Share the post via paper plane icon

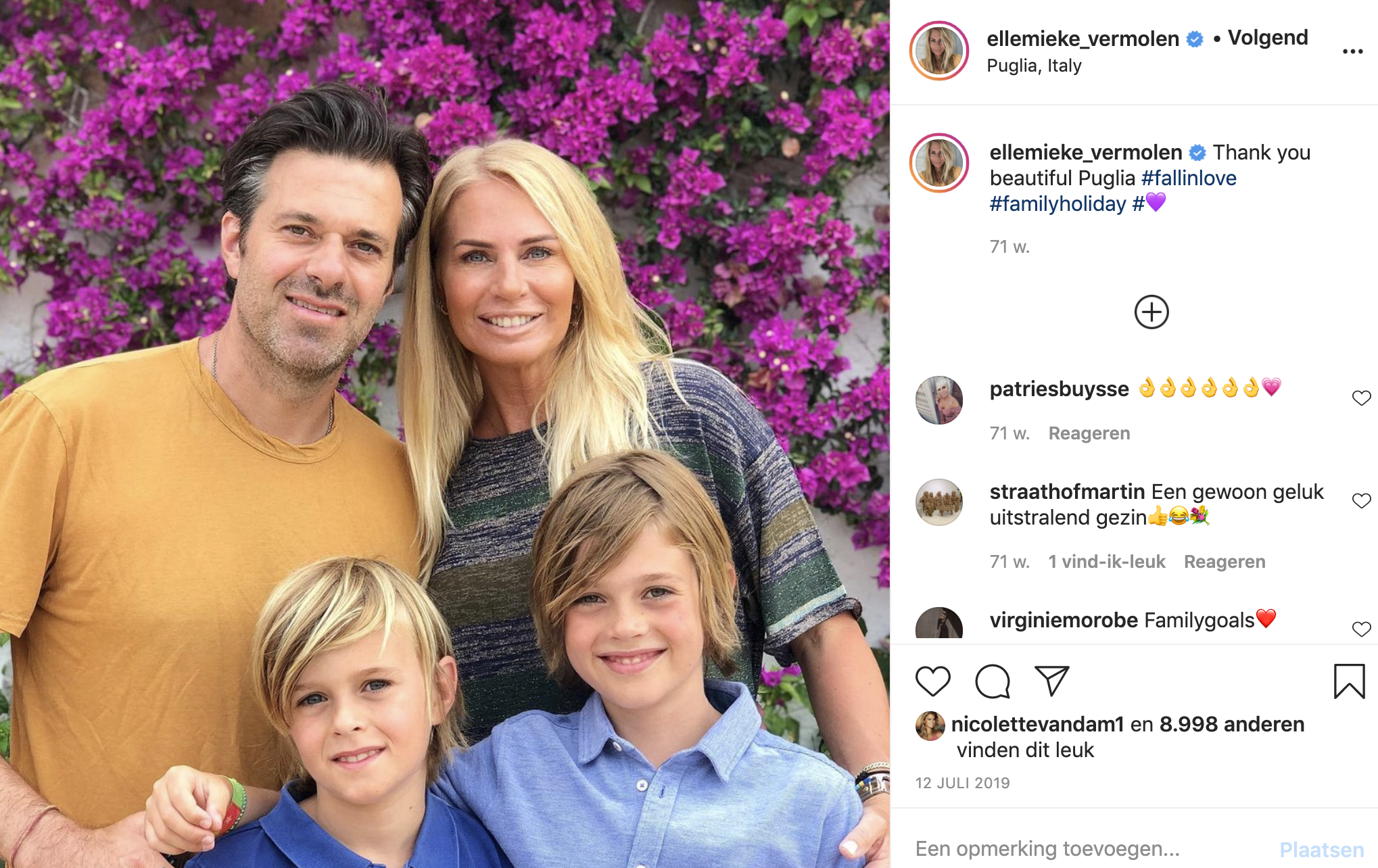coord(1051,681)
